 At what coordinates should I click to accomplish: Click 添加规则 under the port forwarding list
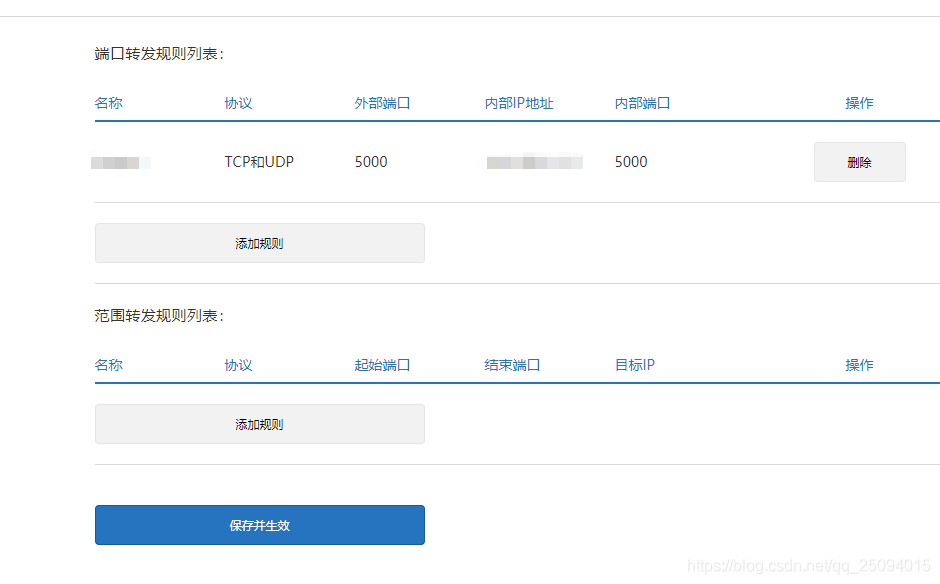click(x=259, y=242)
